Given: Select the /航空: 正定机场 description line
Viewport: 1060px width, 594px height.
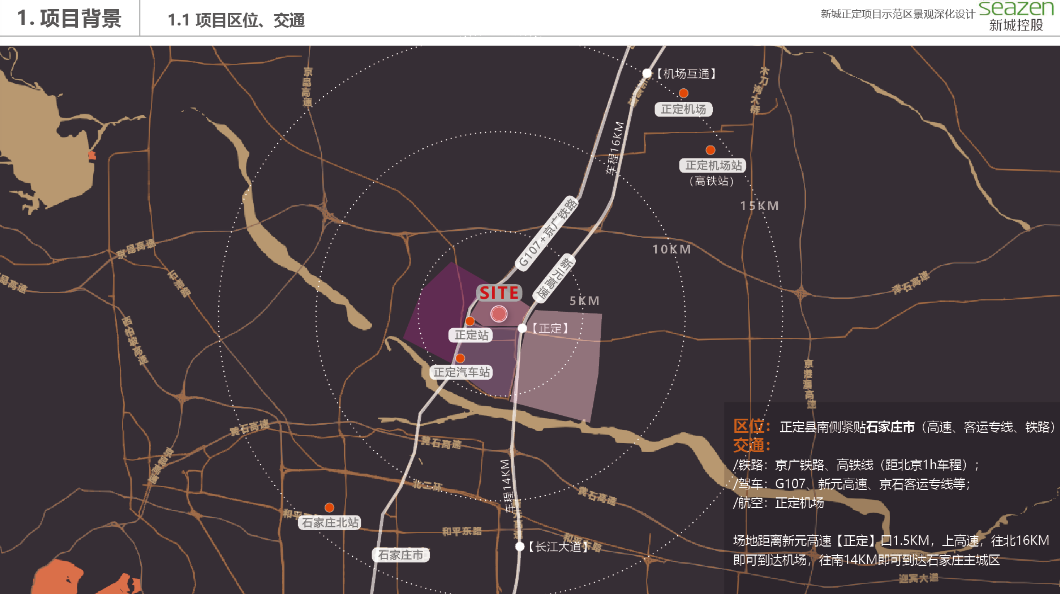Looking at the screenshot, I should tap(778, 503).
